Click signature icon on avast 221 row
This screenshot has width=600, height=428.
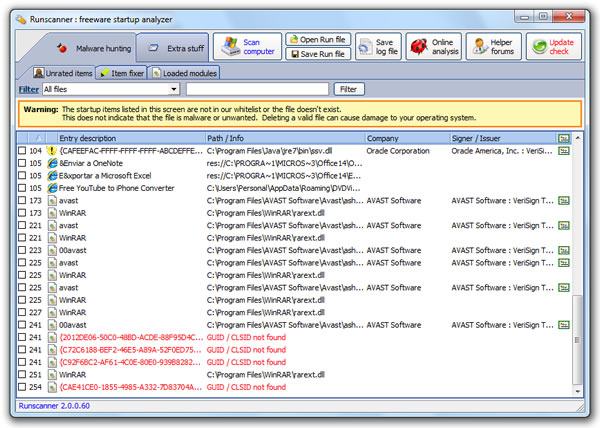(x=563, y=225)
